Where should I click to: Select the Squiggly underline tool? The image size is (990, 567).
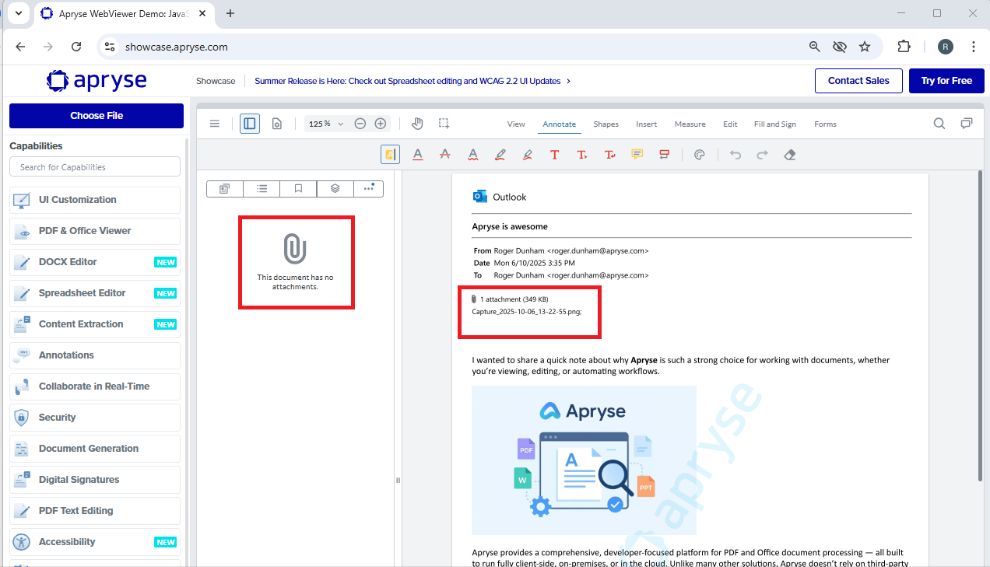(473, 155)
